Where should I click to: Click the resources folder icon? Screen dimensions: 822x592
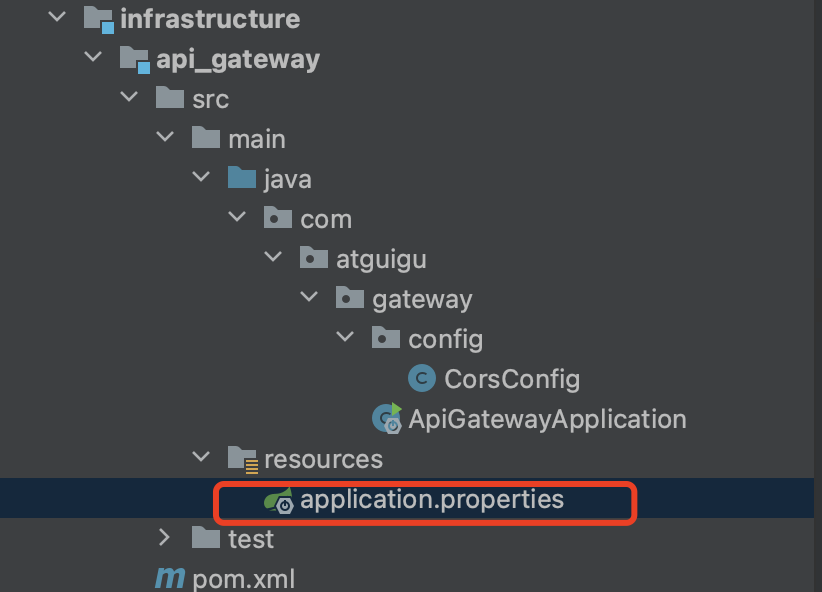(x=241, y=458)
